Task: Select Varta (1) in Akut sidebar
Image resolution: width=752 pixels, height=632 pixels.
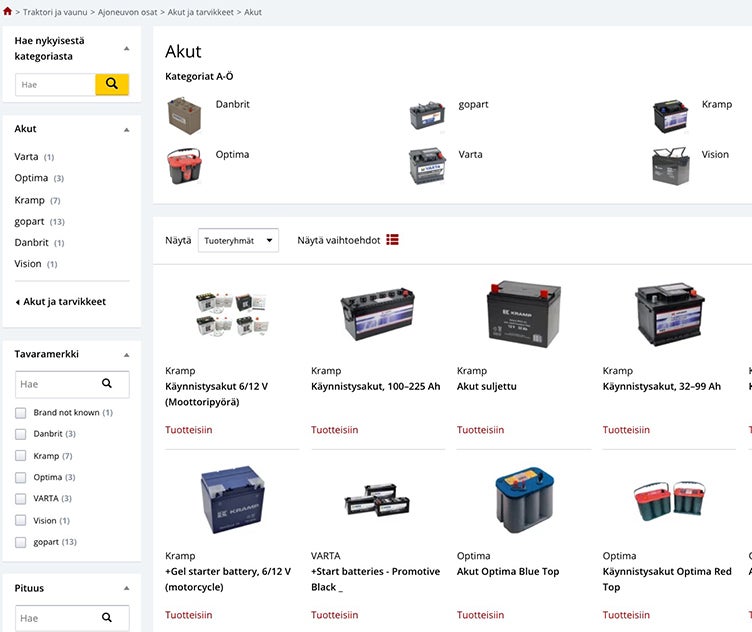Action: pos(34,157)
